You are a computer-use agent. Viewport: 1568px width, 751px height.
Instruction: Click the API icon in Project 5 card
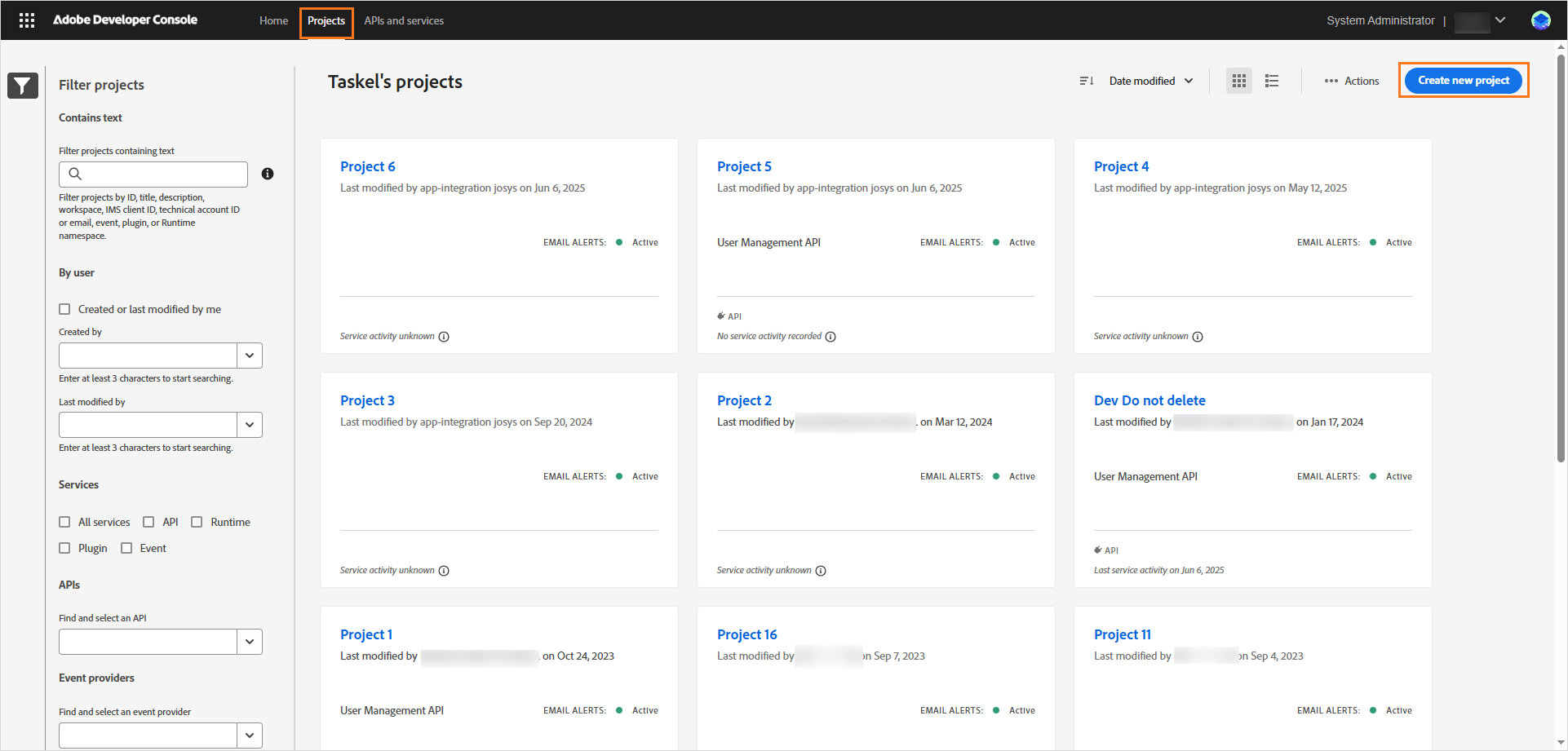point(721,316)
